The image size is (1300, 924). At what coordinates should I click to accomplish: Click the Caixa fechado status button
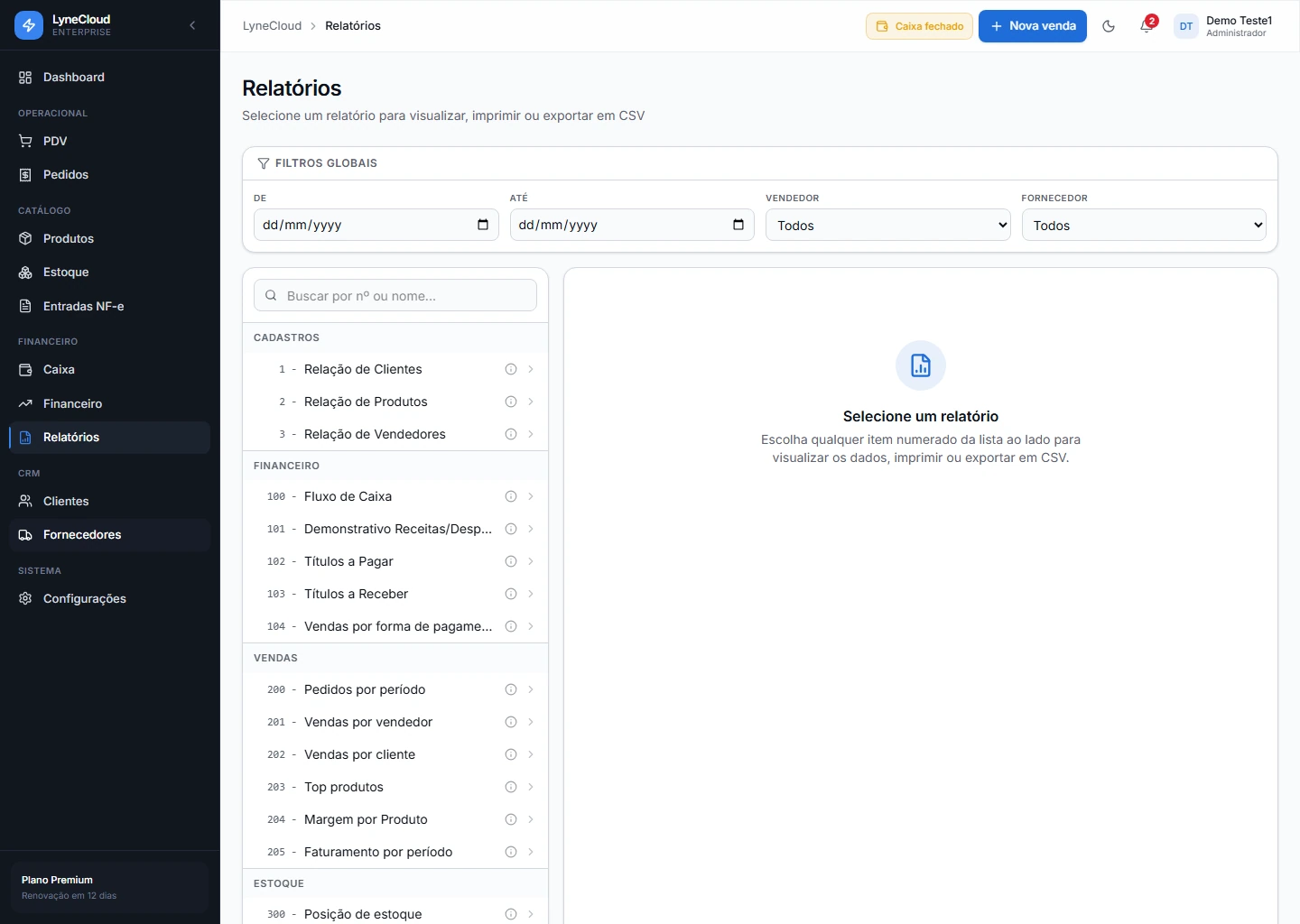919,26
